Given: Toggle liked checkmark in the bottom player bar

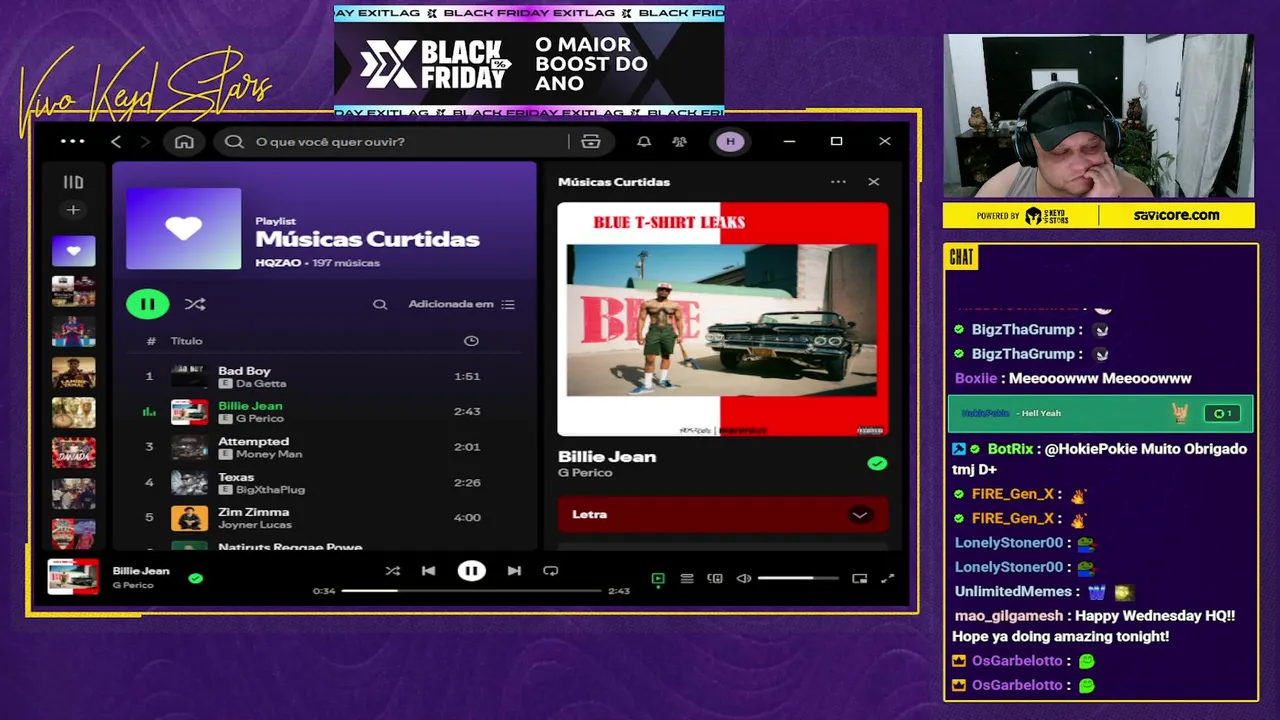Looking at the screenshot, I should (x=196, y=578).
